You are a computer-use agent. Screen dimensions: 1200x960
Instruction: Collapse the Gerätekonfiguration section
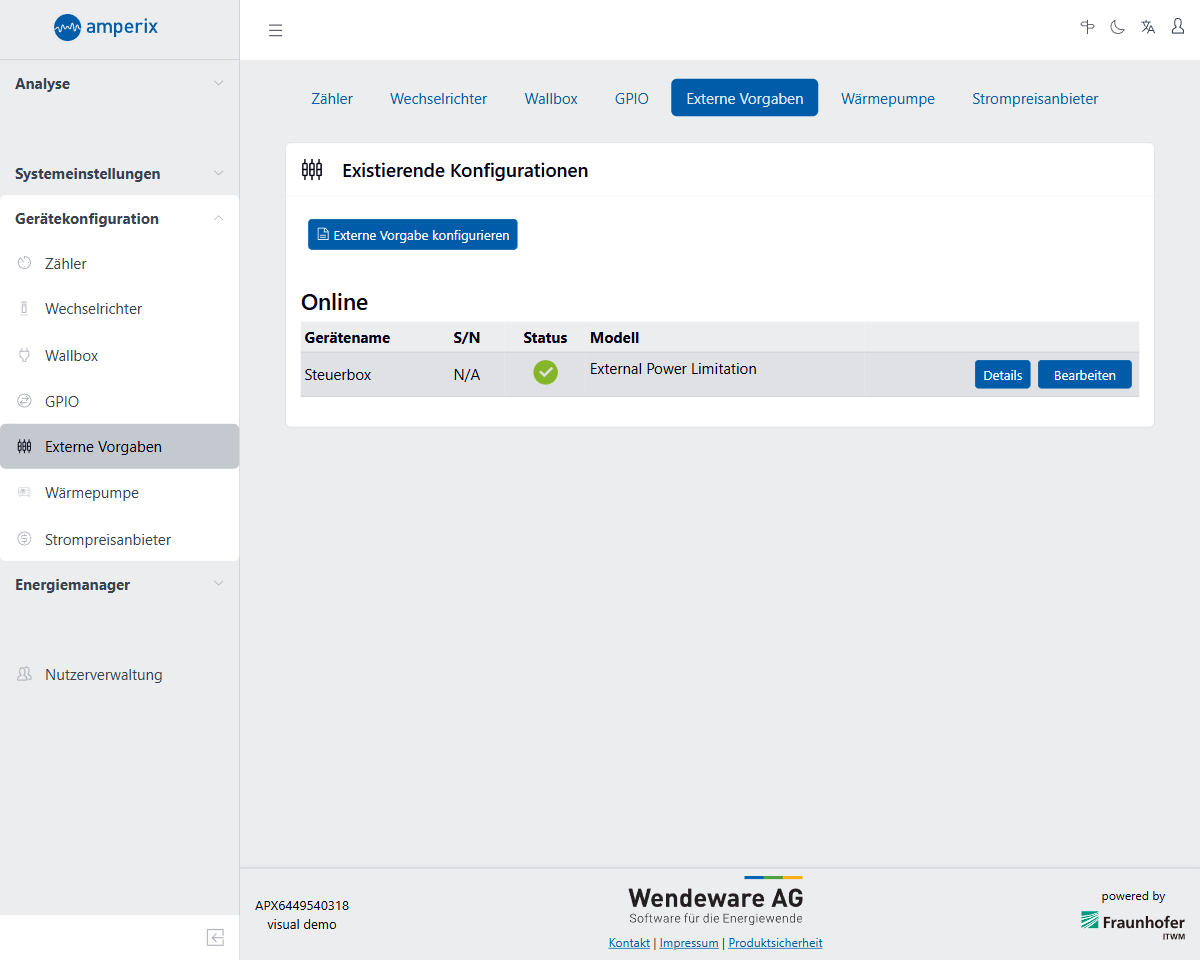coord(119,219)
